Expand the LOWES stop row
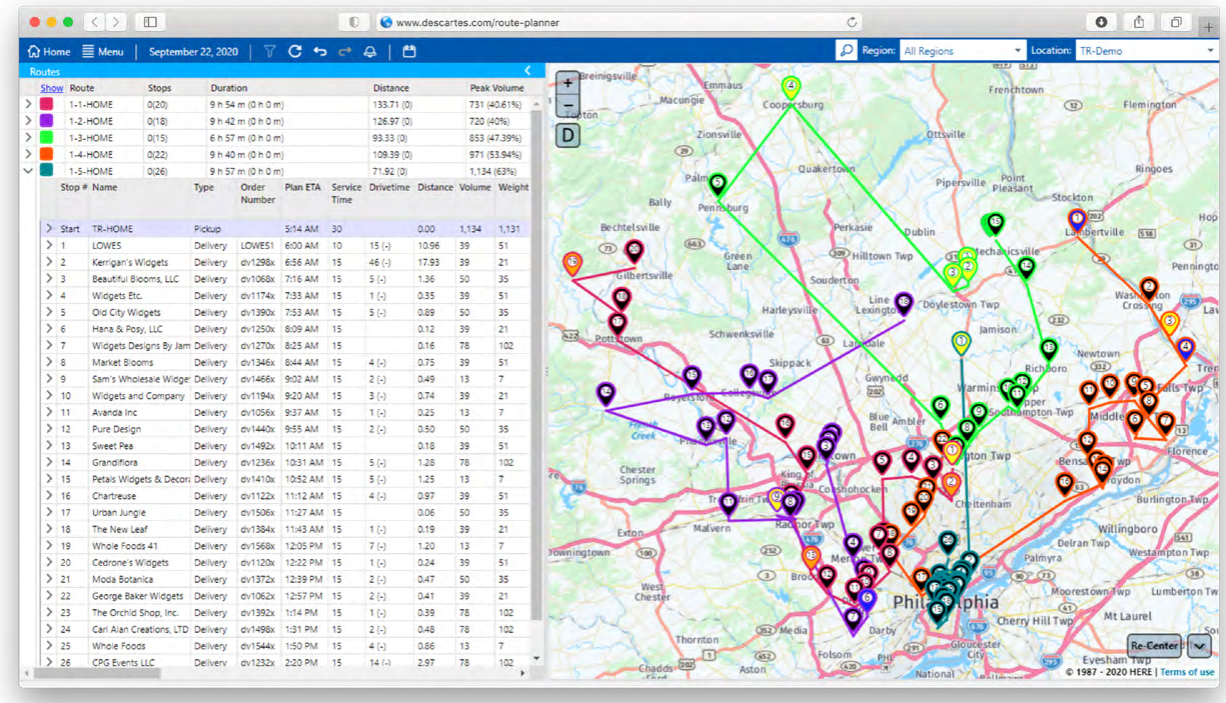Viewport: 1226px width, 703px height. (x=48, y=245)
